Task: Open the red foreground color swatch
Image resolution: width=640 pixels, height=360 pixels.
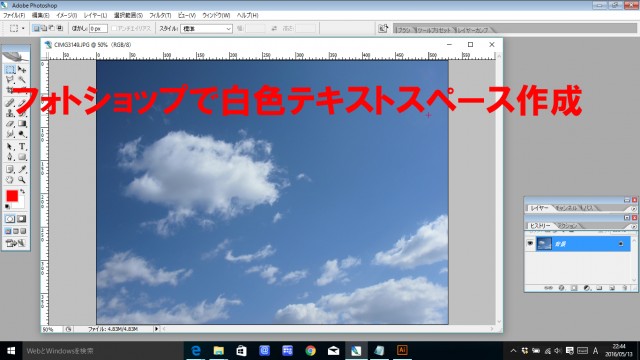Action: [x=12, y=196]
